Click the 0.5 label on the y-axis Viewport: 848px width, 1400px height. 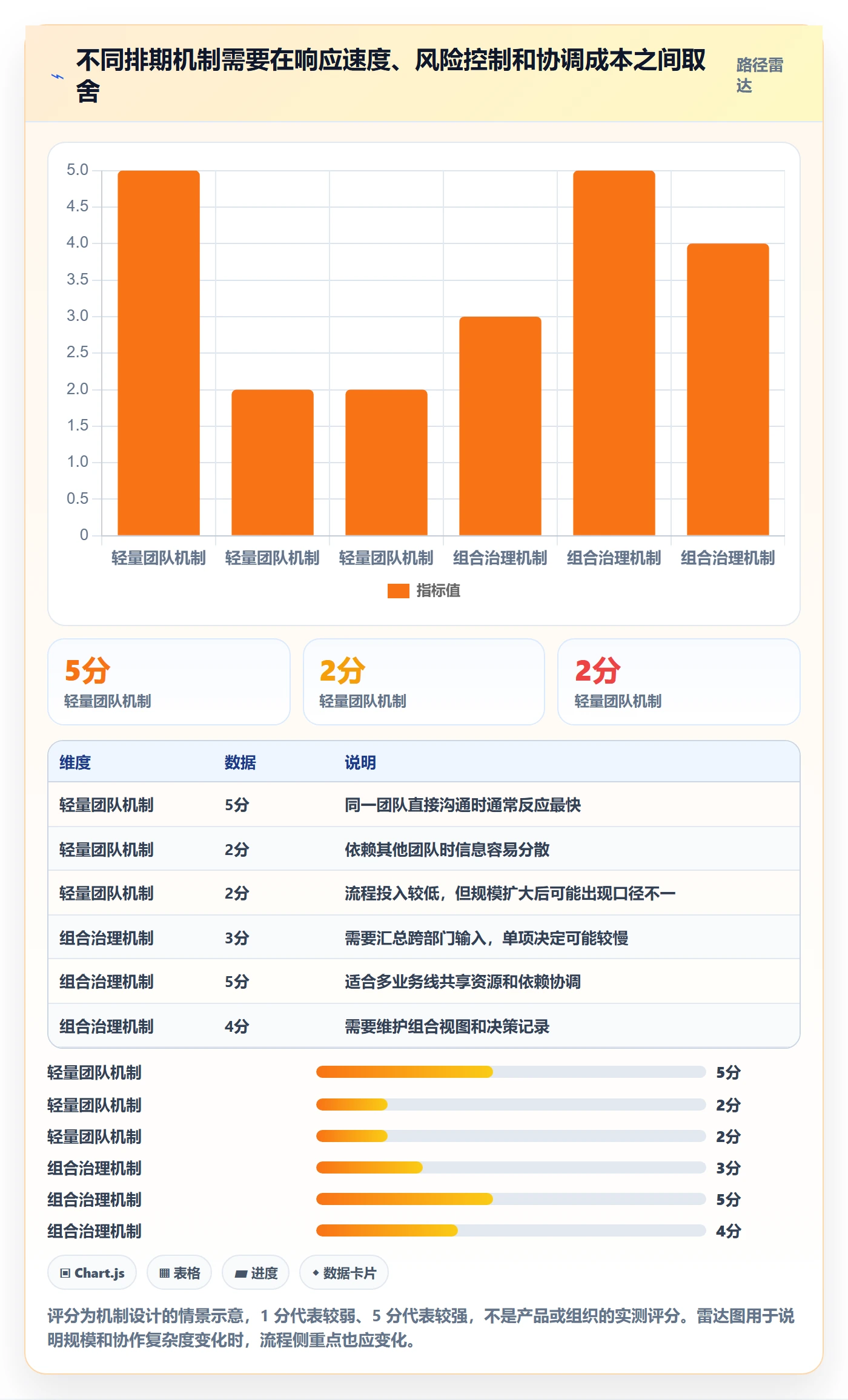(78, 498)
